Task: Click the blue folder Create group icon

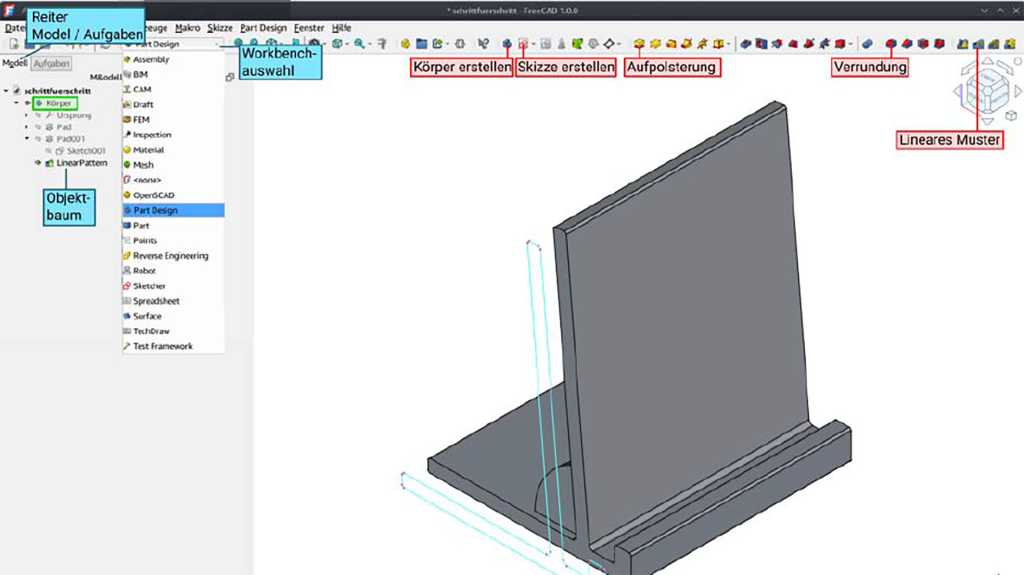Action: [421, 44]
